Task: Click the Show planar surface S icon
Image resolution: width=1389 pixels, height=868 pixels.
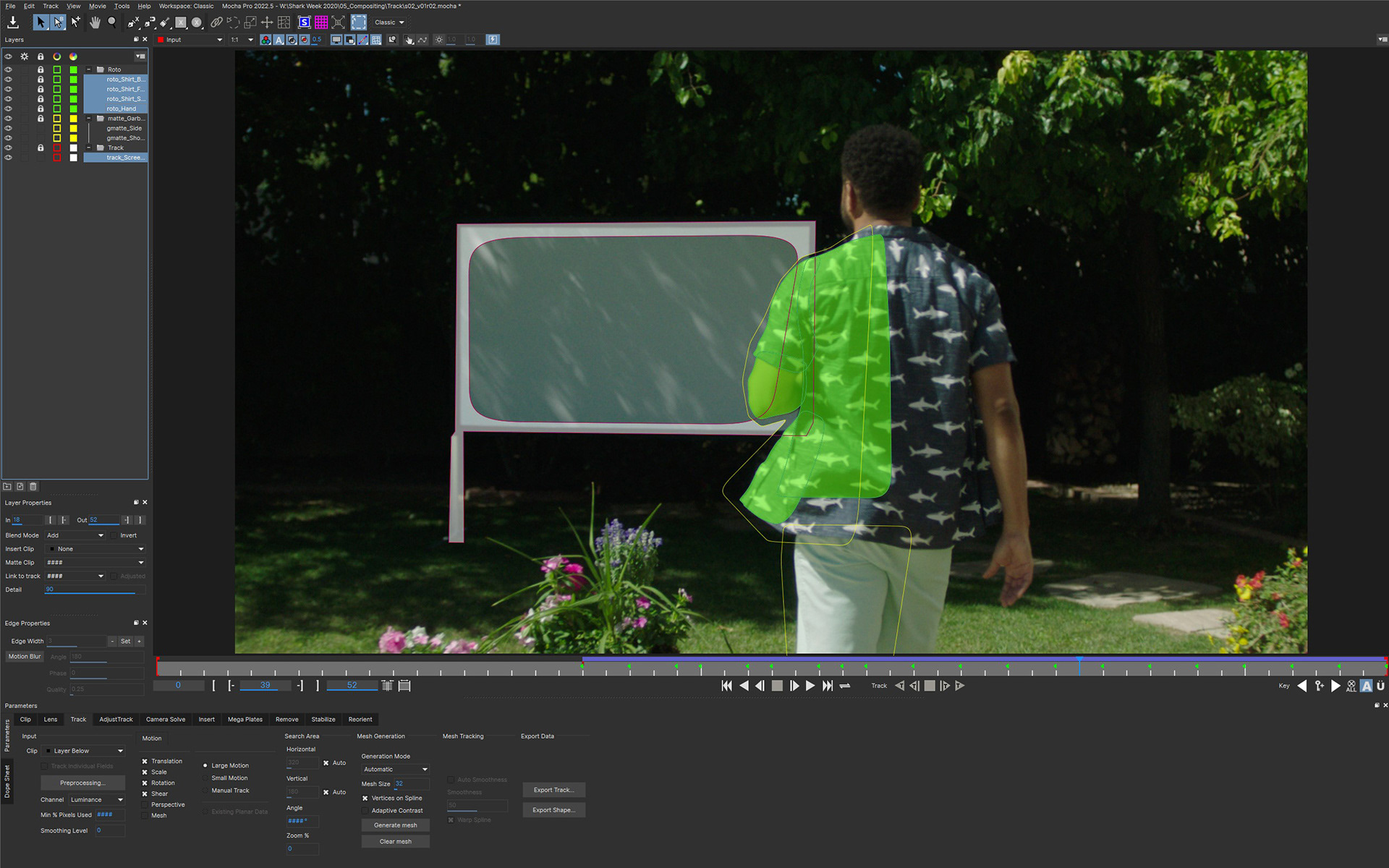Action: click(305, 22)
